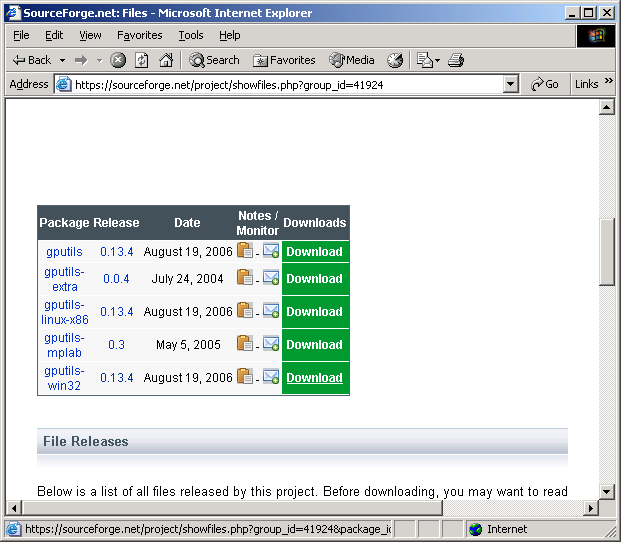The height and width of the screenshot is (542, 621).
Task: Open the gputils-linux-x86 package link
Action: [64, 312]
